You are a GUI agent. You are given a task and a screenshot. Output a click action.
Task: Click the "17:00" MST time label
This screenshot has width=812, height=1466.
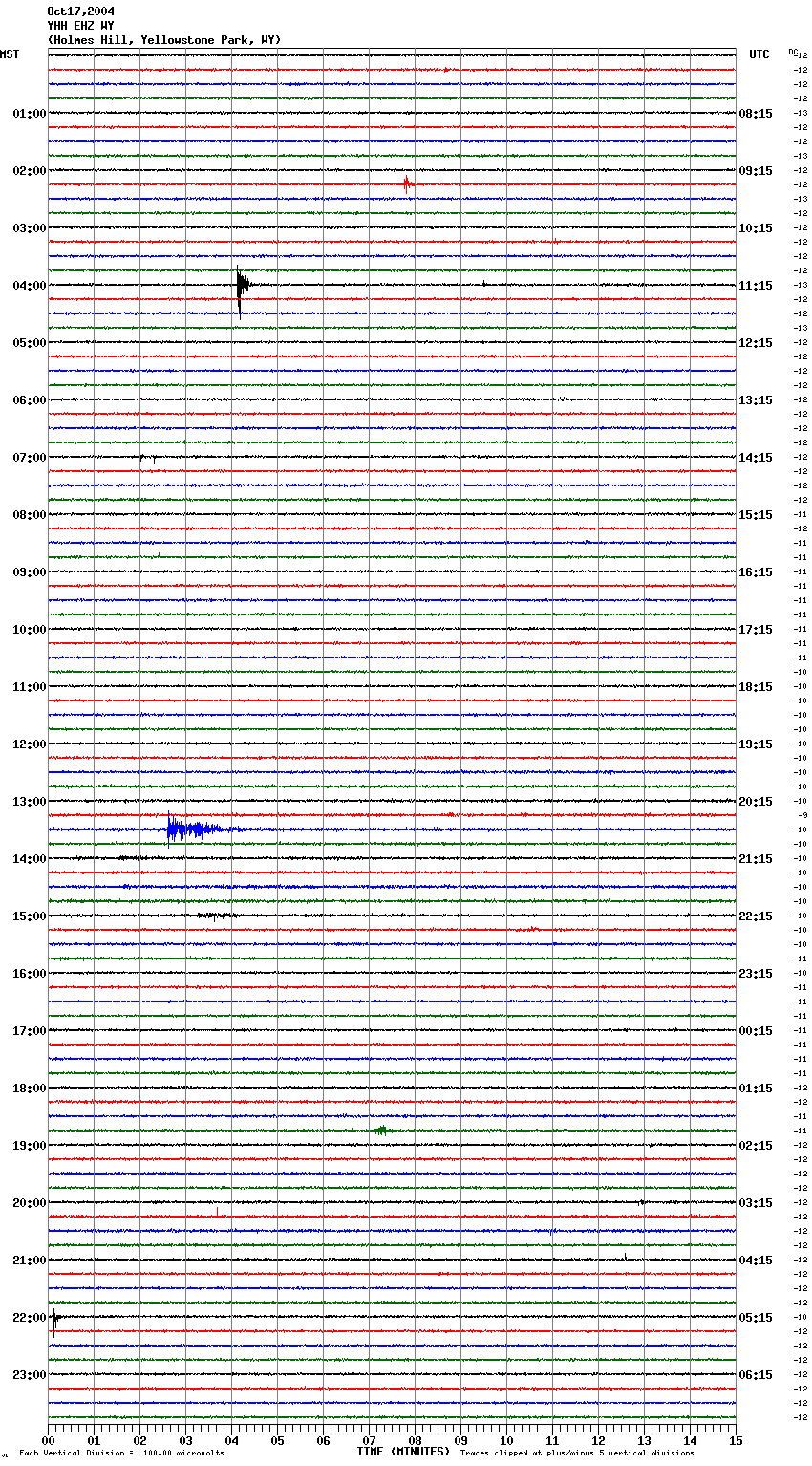[x=30, y=1031]
